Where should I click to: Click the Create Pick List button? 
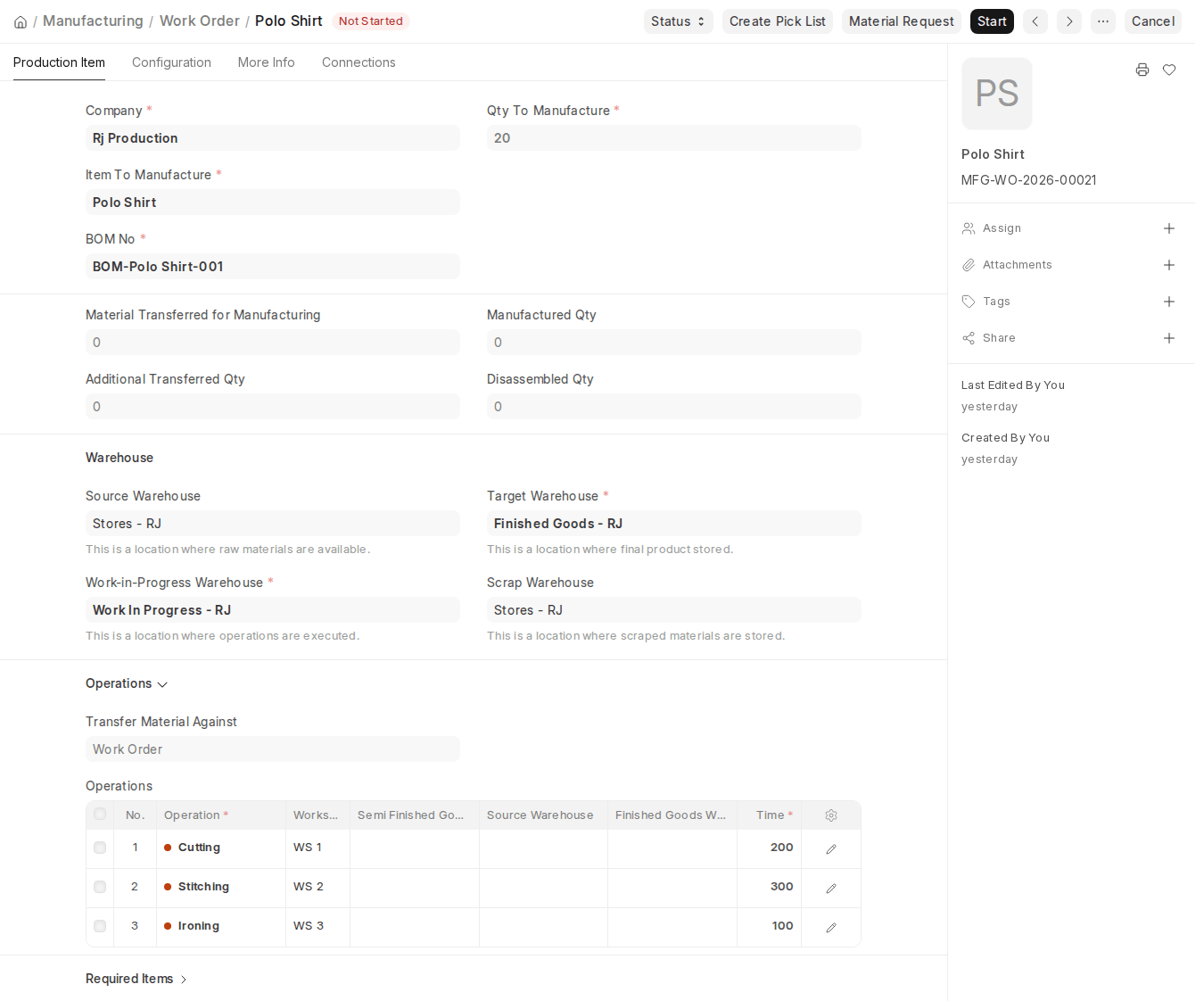pos(778,21)
